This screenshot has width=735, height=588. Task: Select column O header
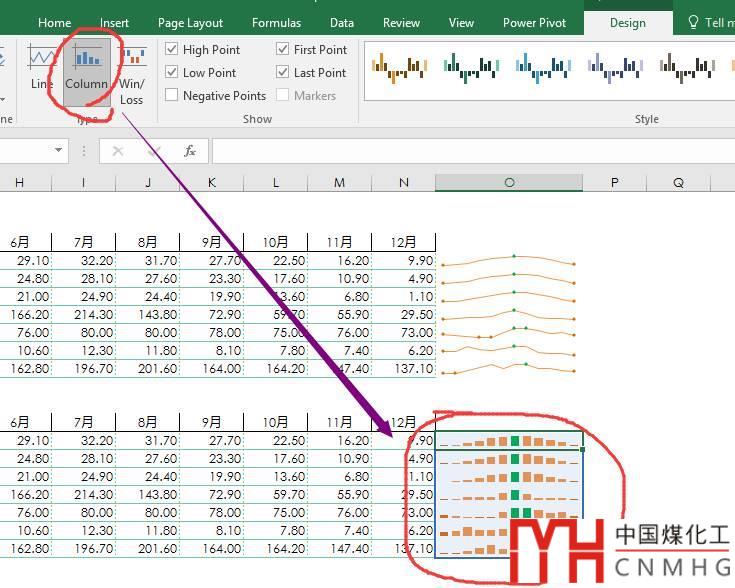[x=509, y=182]
